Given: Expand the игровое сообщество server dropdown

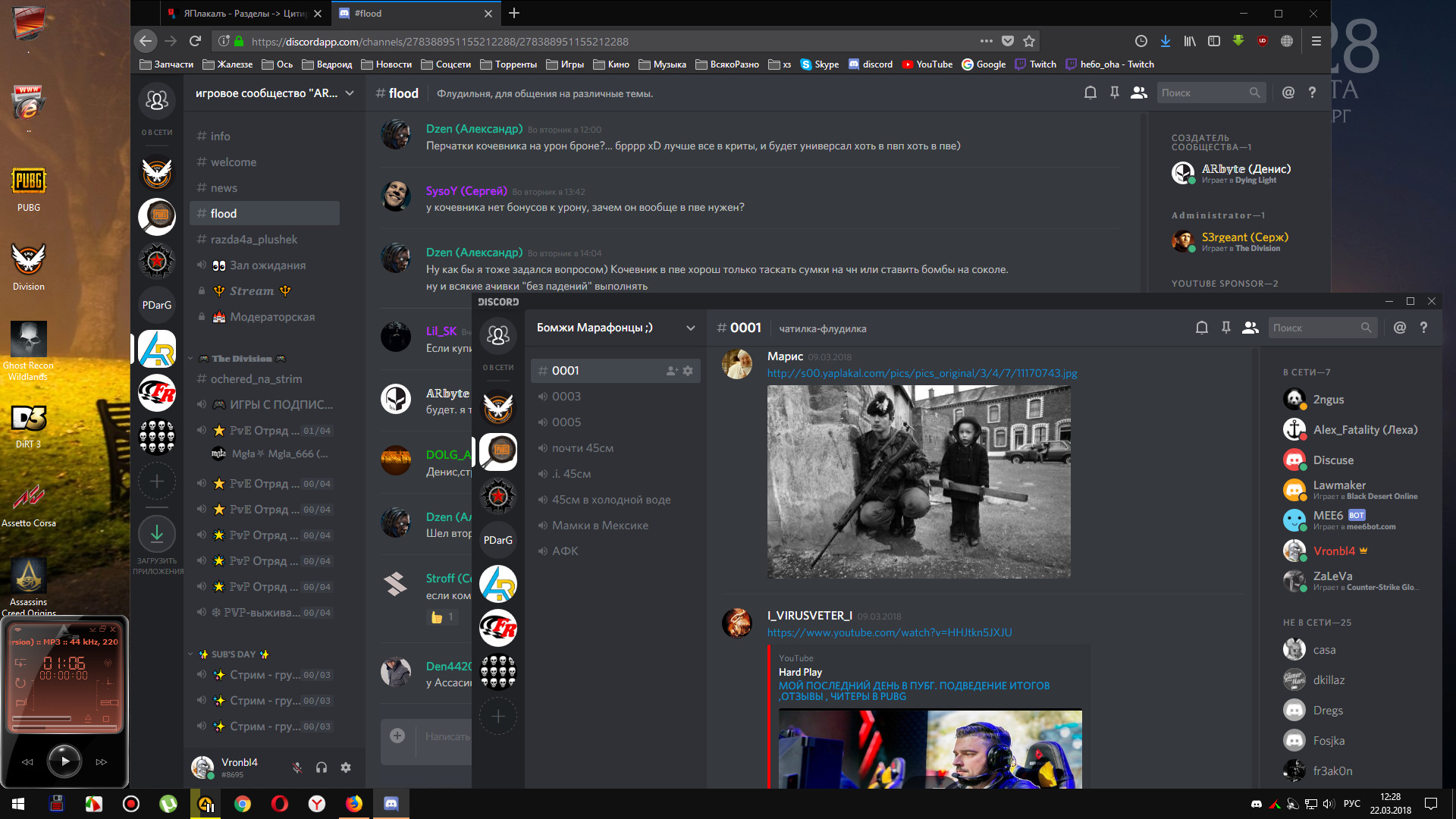Looking at the screenshot, I should (275, 93).
